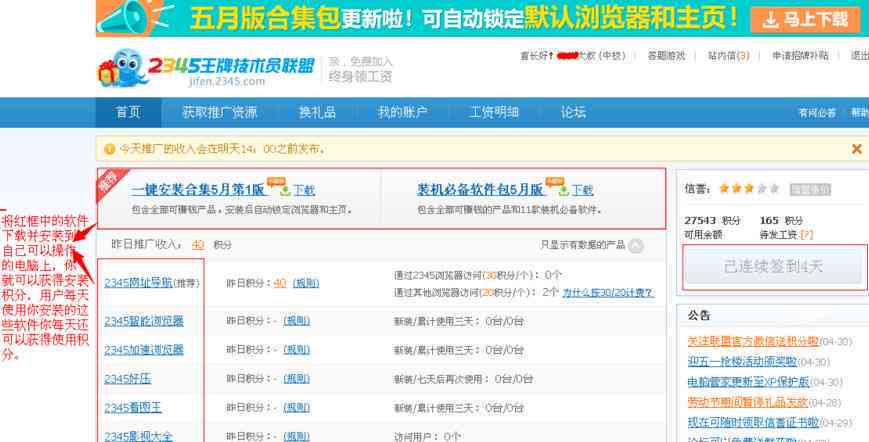The width and height of the screenshot is (869, 442).
Task: Open the 2345影视大全 product link
Action: 139,436
